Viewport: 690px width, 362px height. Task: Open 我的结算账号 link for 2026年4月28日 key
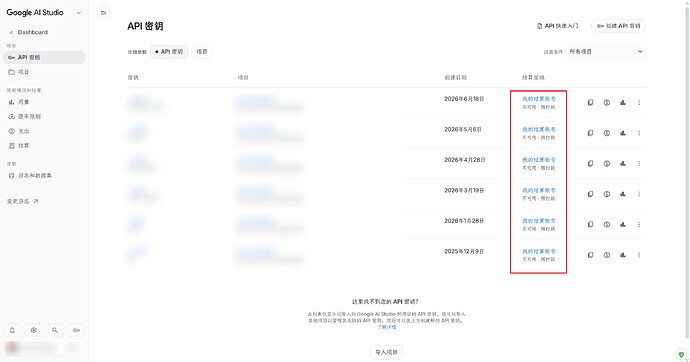tap(539, 160)
